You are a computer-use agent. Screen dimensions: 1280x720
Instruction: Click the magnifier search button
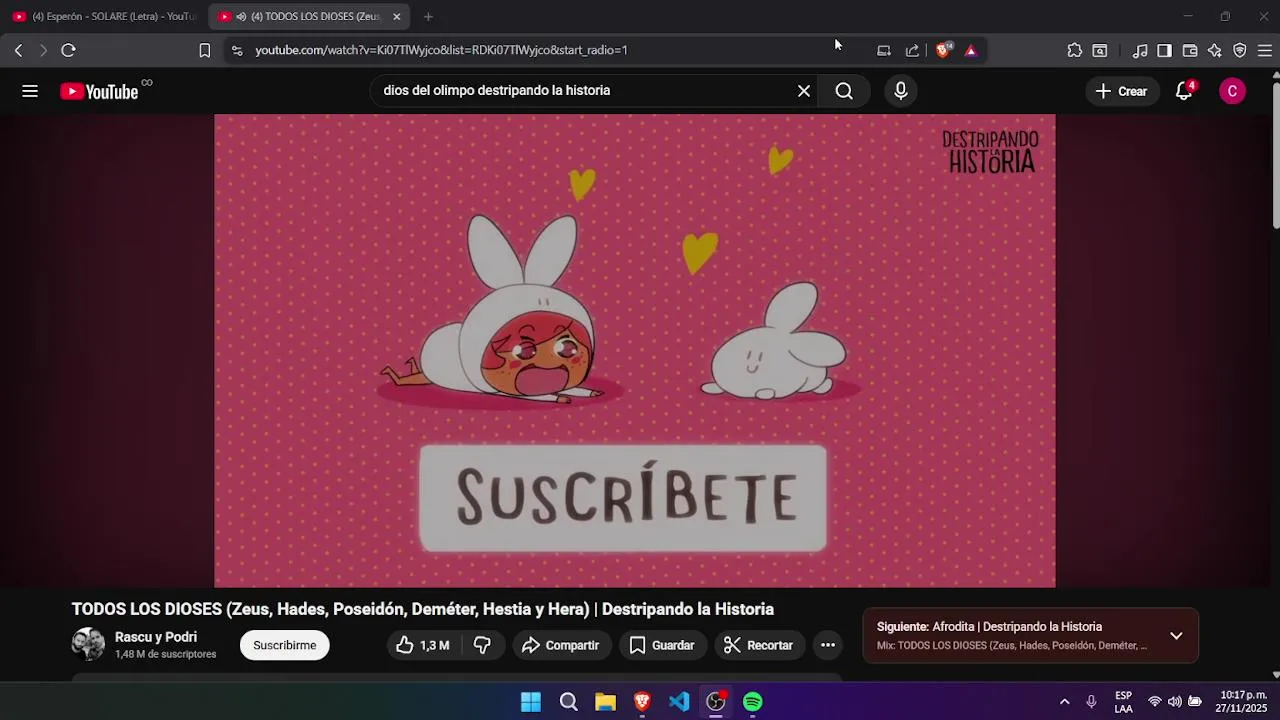tap(844, 91)
